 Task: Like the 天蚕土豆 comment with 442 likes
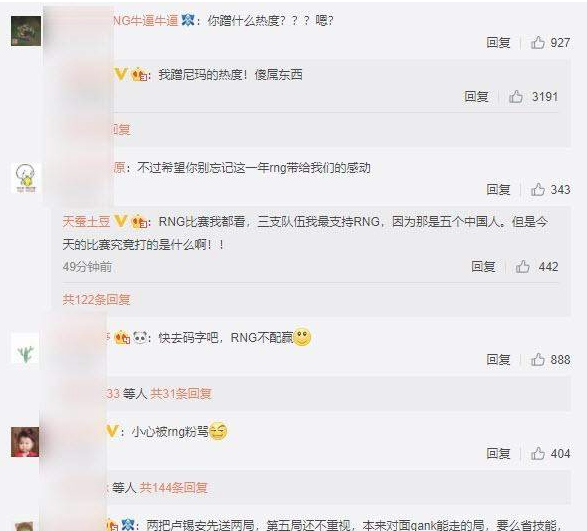(522, 267)
